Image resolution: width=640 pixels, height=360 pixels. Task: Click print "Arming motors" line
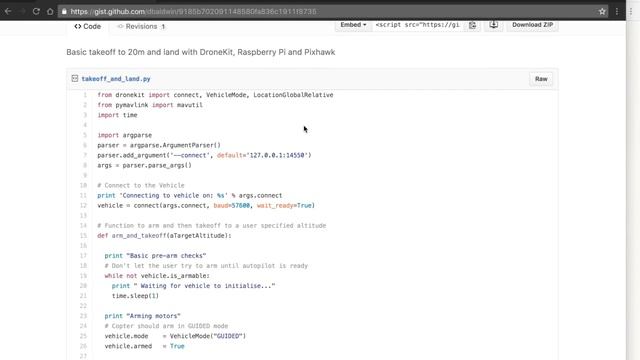pyautogui.click(x=142, y=316)
